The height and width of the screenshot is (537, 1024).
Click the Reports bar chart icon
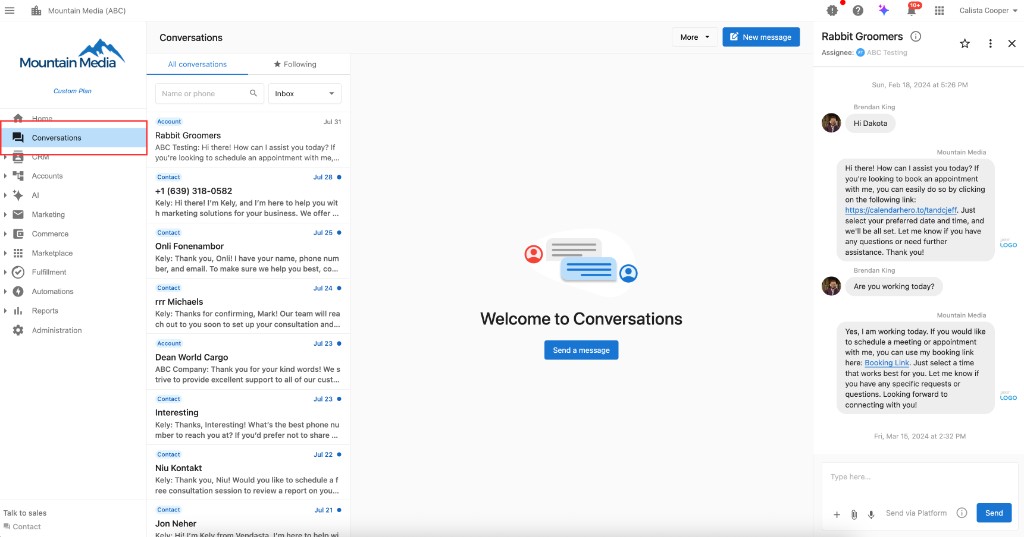pyautogui.click(x=18, y=311)
